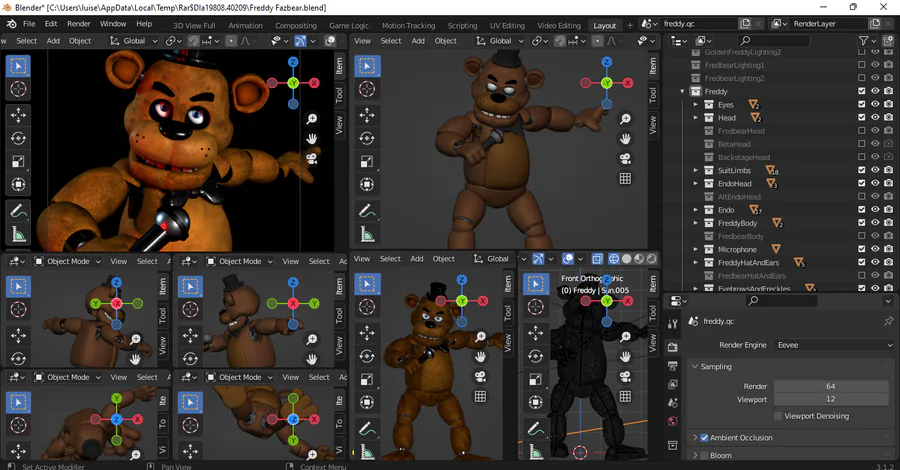Click the pan hand in close-up rendered viewport
This screenshot has width=900, height=470.
pyautogui.click(x=312, y=139)
